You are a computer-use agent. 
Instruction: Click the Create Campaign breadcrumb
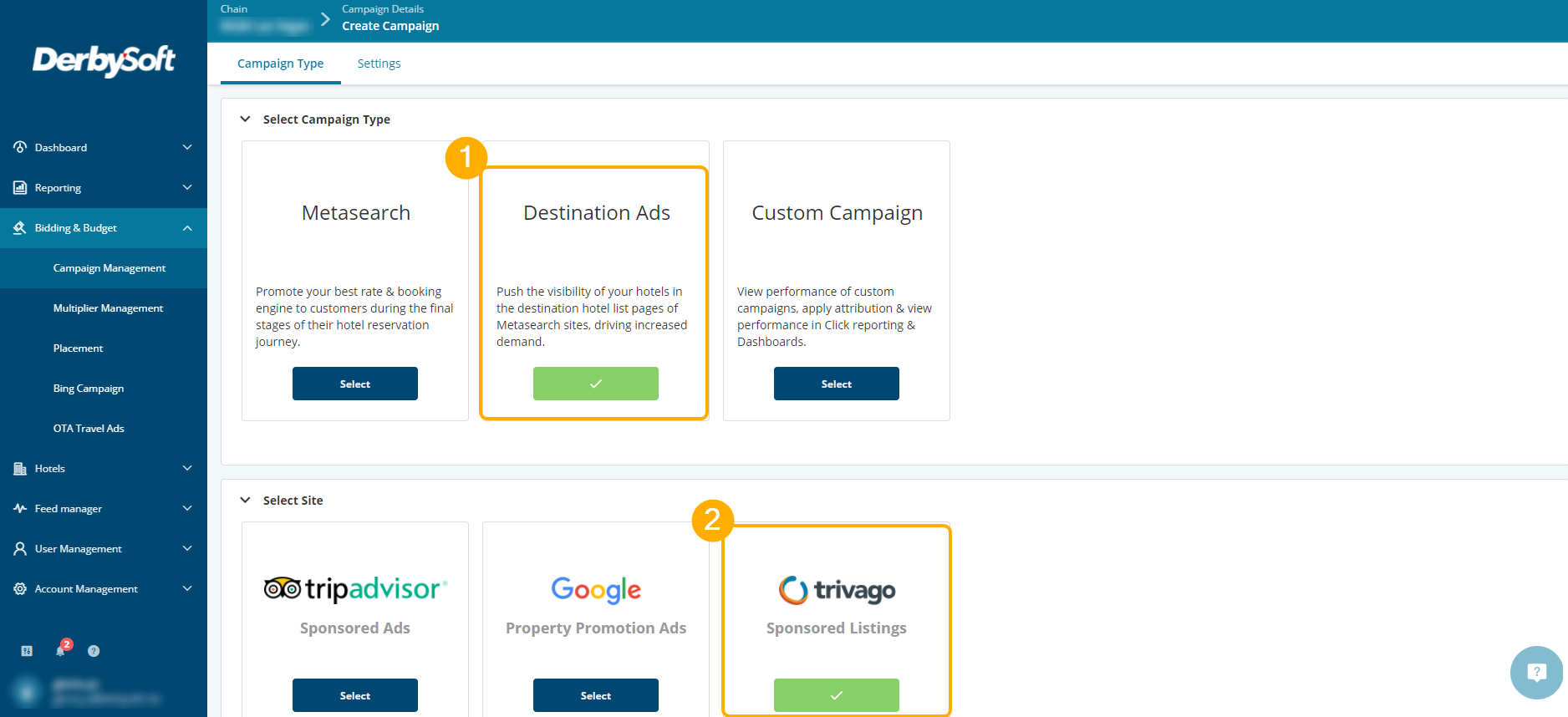pos(390,26)
